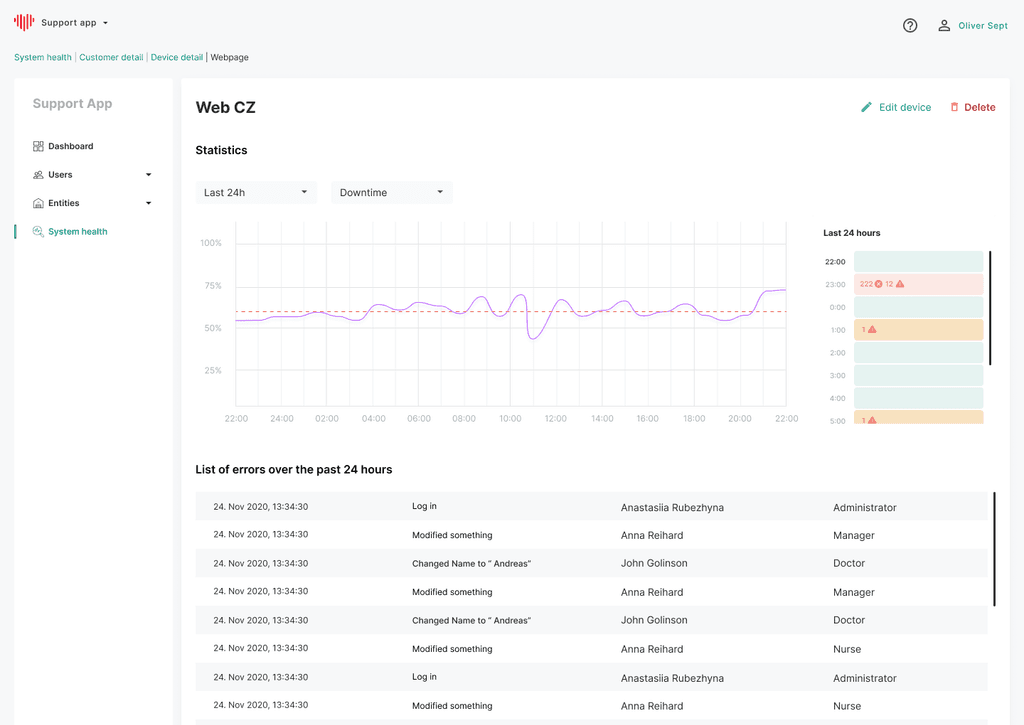Expand the Entities sidebar submenu arrow
Image resolution: width=1024 pixels, height=725 pixels.
(x=148, y=203)
